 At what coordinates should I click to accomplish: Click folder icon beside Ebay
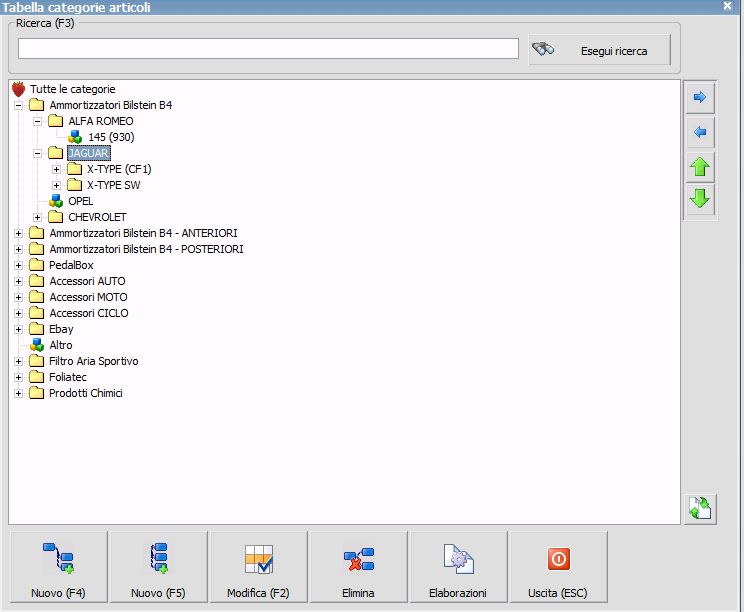click(37, 329)
